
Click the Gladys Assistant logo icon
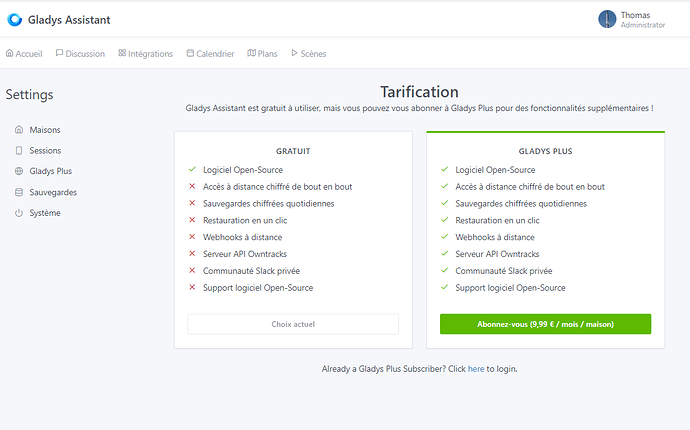[15, 20]
